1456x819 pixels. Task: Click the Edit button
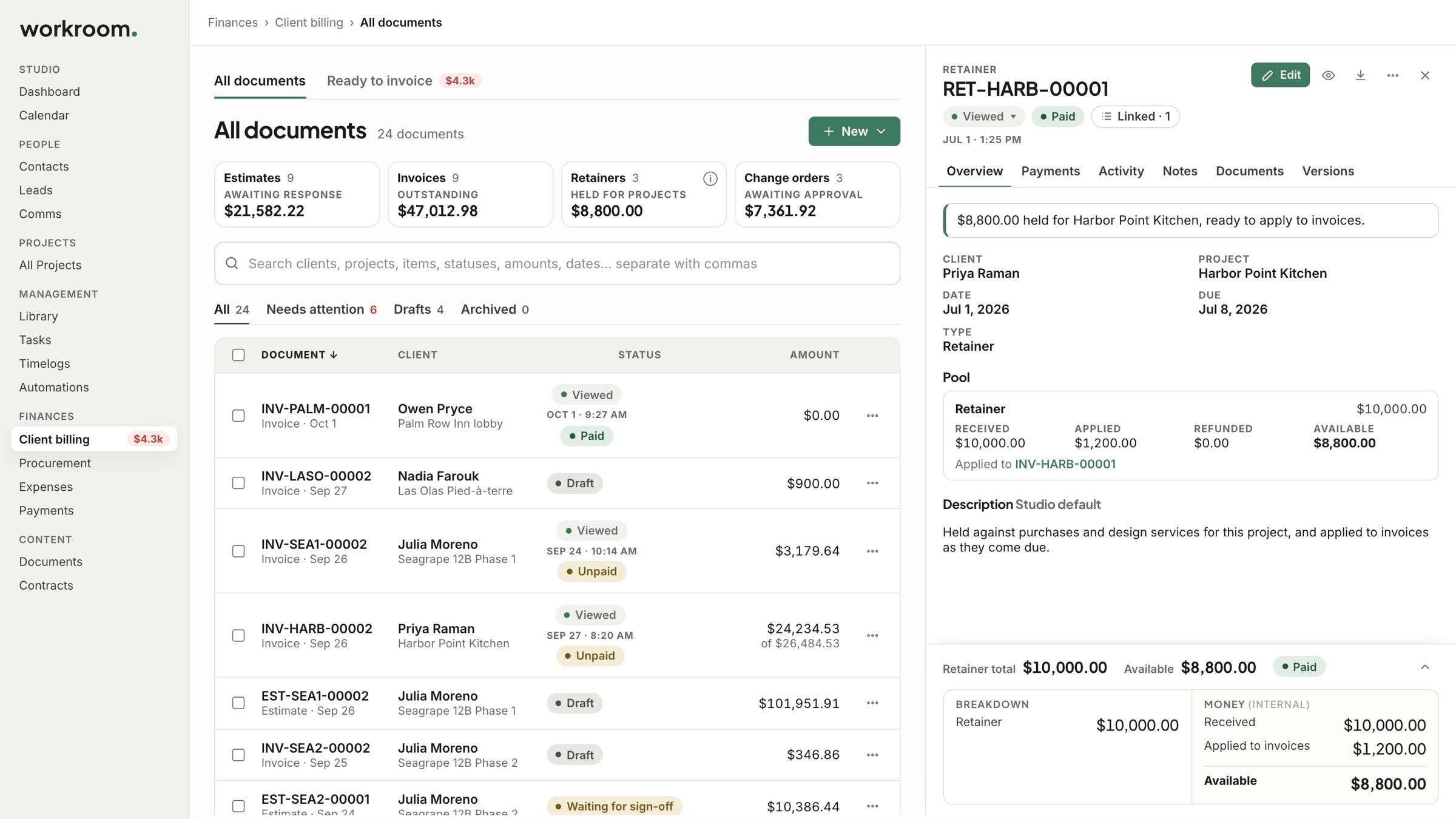pos(1280,75)
